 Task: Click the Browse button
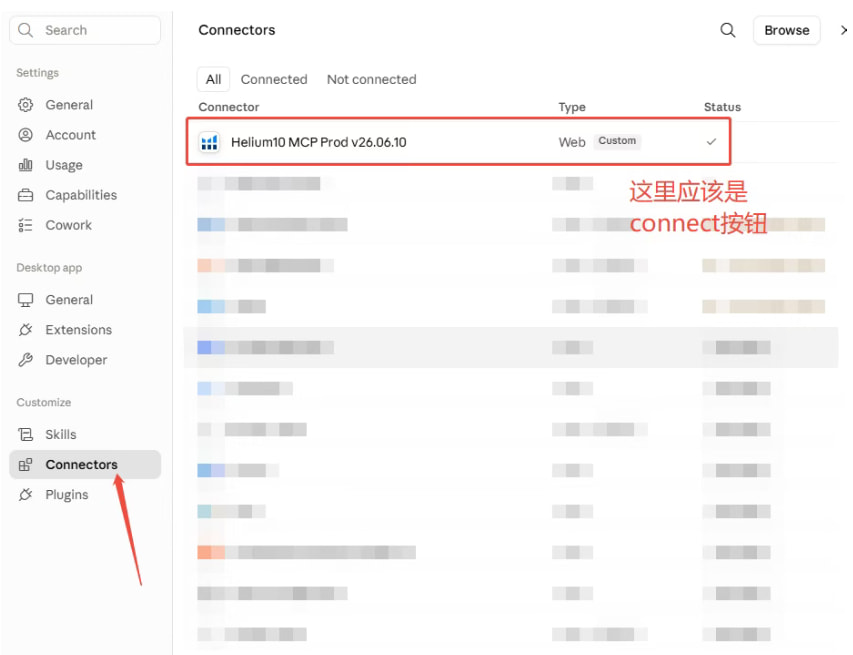(787, 30)
